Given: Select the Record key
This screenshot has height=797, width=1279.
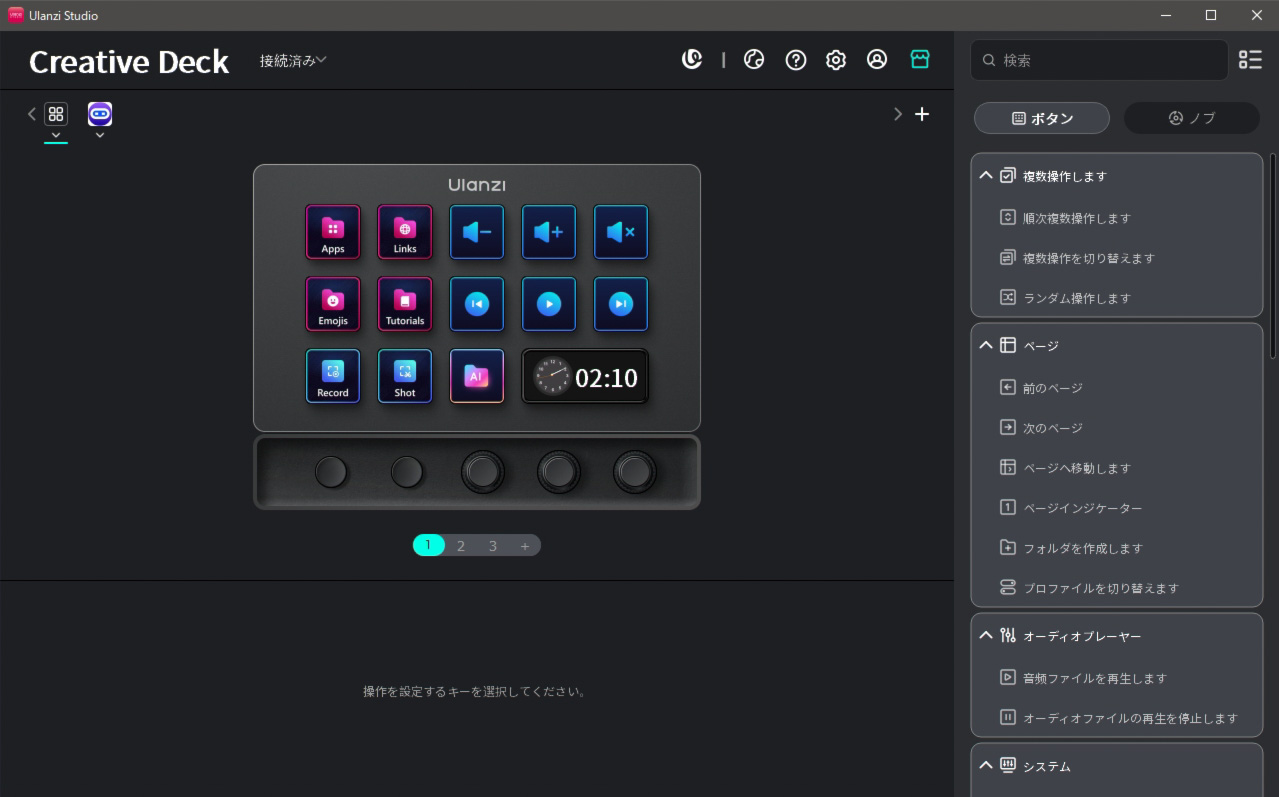Looking at the screenshot, I should pyautogui.click(x=333, y=376).
